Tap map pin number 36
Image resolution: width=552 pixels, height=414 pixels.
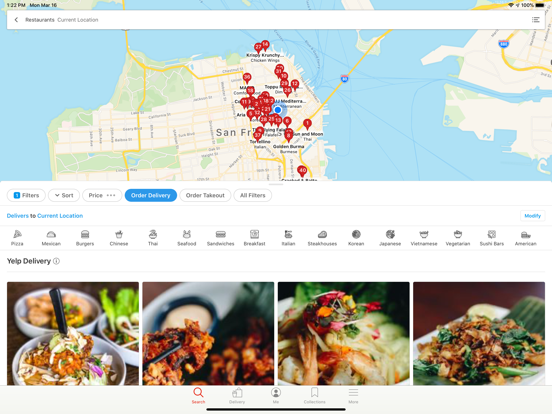pos(247,77)
